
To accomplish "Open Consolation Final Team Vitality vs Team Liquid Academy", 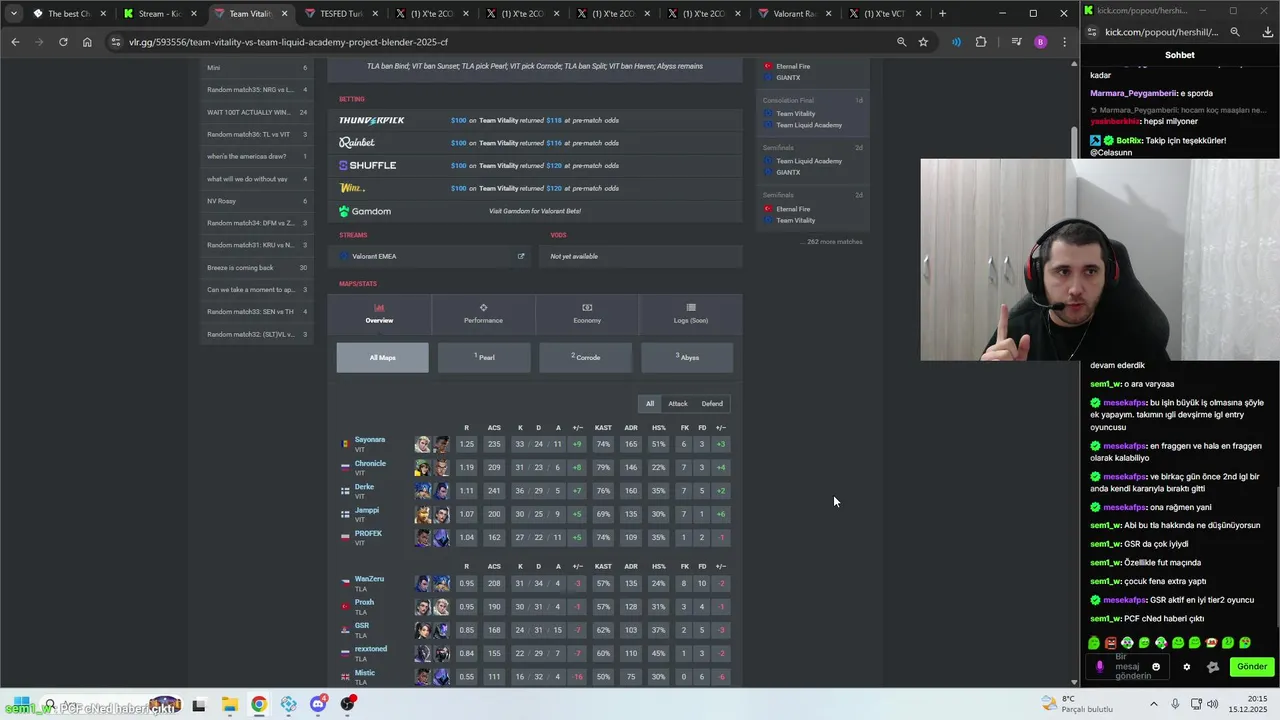I will (812, 113).
